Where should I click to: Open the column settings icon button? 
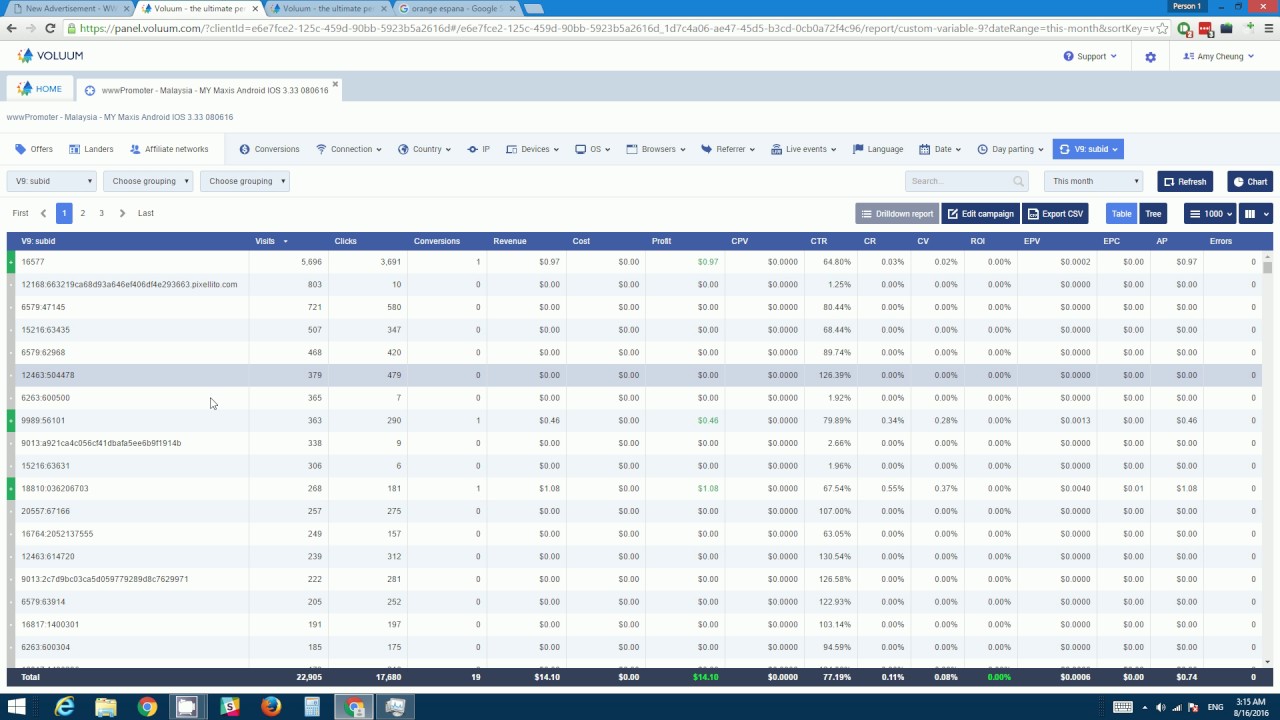point(1254,213)
